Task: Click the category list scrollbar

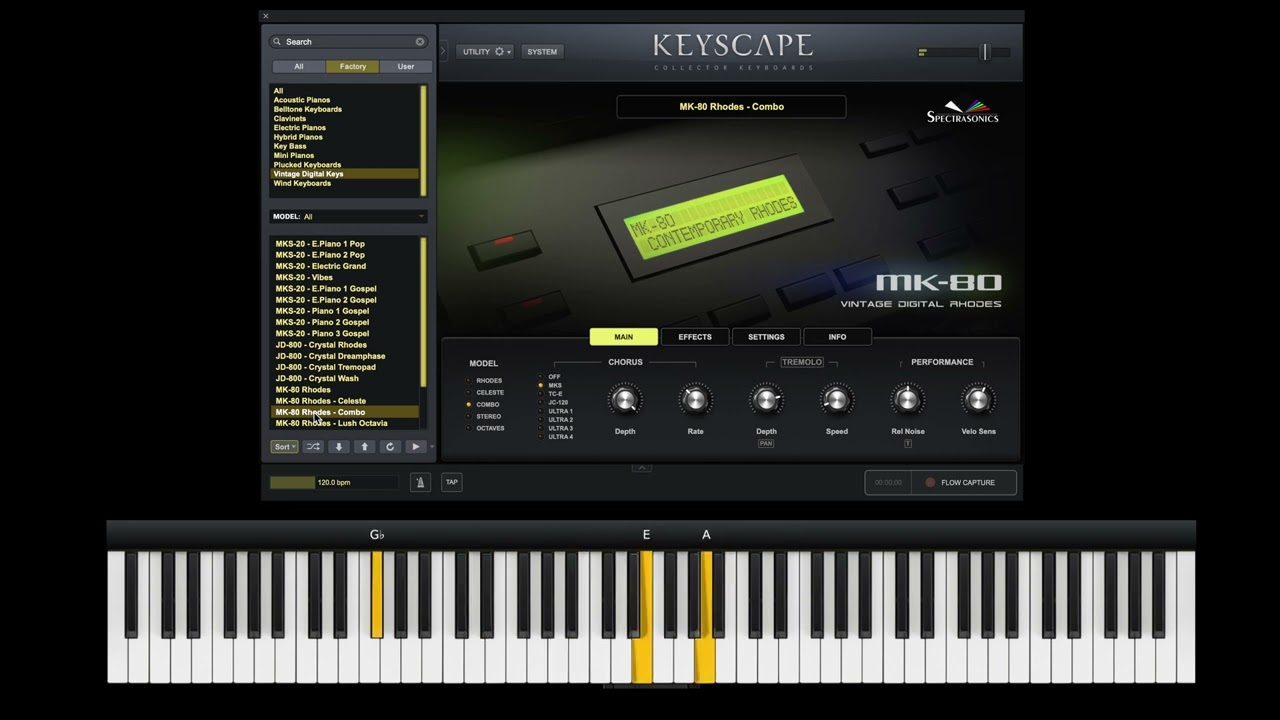Action: pos(424,141)
